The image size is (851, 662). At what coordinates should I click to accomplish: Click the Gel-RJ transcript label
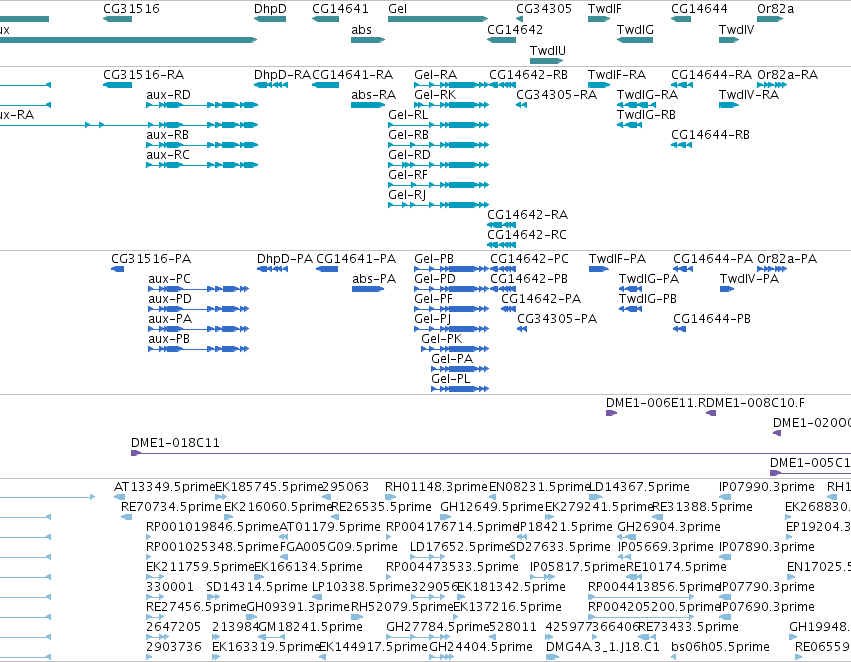(407, 195)
